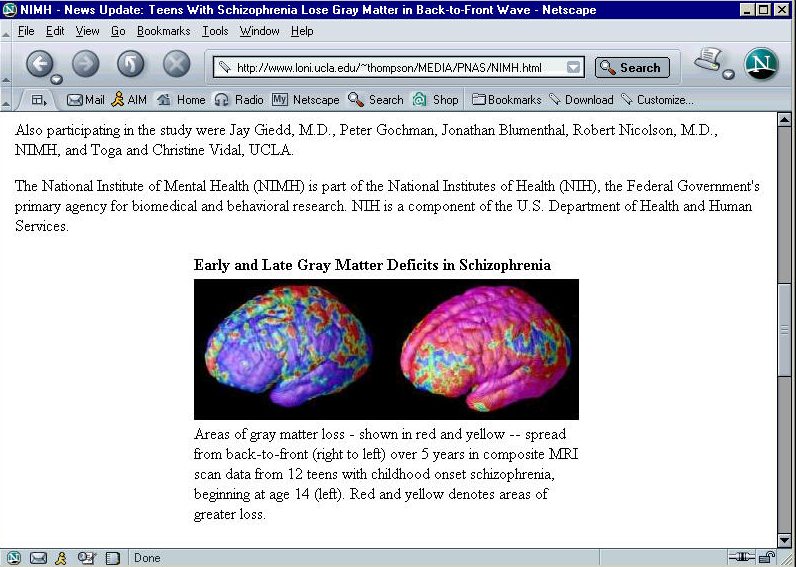Click the Forward navigation button
This screenshot has width=796, height=567.
[86, 64]
